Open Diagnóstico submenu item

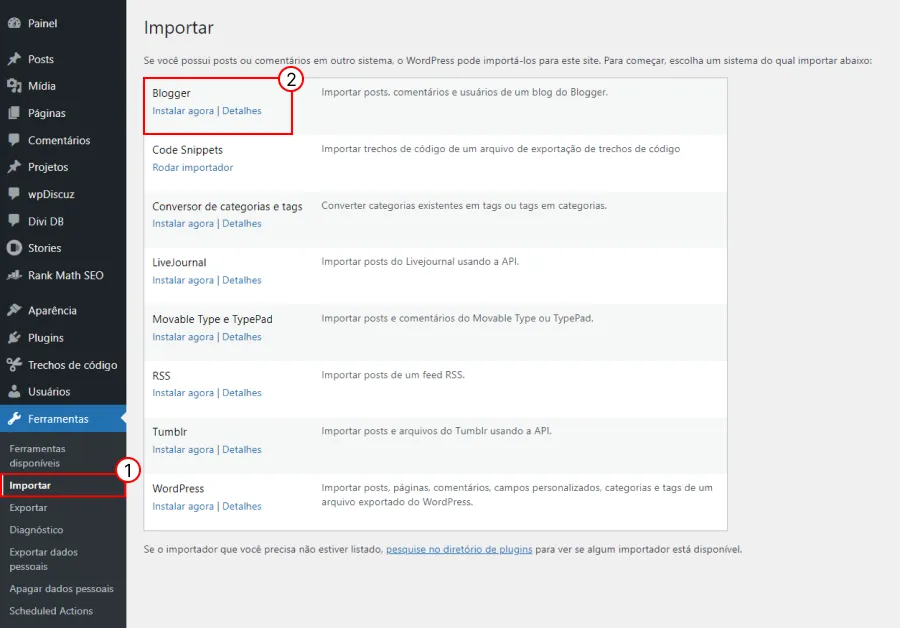pos(36,530)
